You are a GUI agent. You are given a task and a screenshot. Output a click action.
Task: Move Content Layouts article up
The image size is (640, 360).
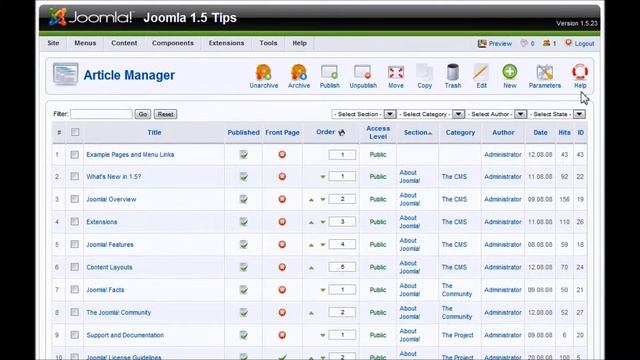(311, 268)
